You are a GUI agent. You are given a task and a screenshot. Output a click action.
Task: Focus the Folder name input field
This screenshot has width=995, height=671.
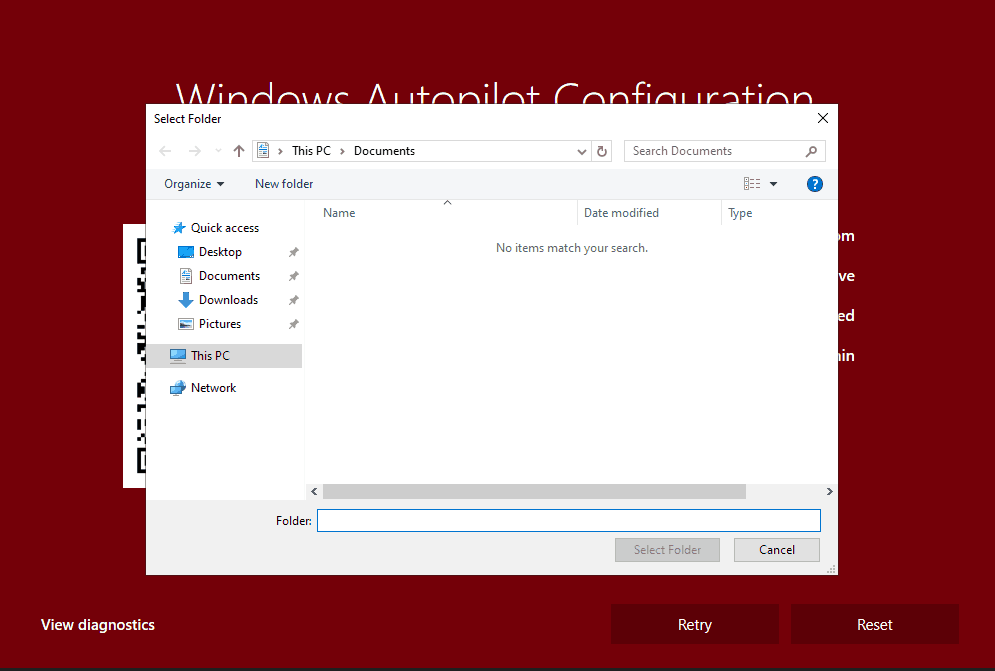click(x=568, y=521)
